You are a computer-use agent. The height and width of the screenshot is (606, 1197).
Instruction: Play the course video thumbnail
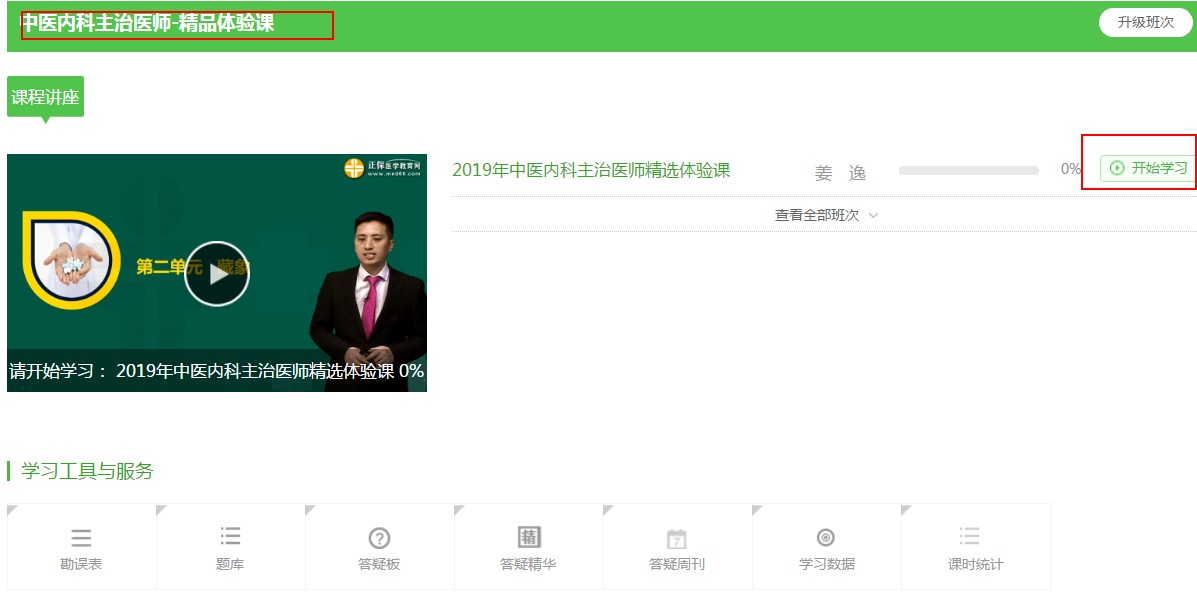click(217, 273)
